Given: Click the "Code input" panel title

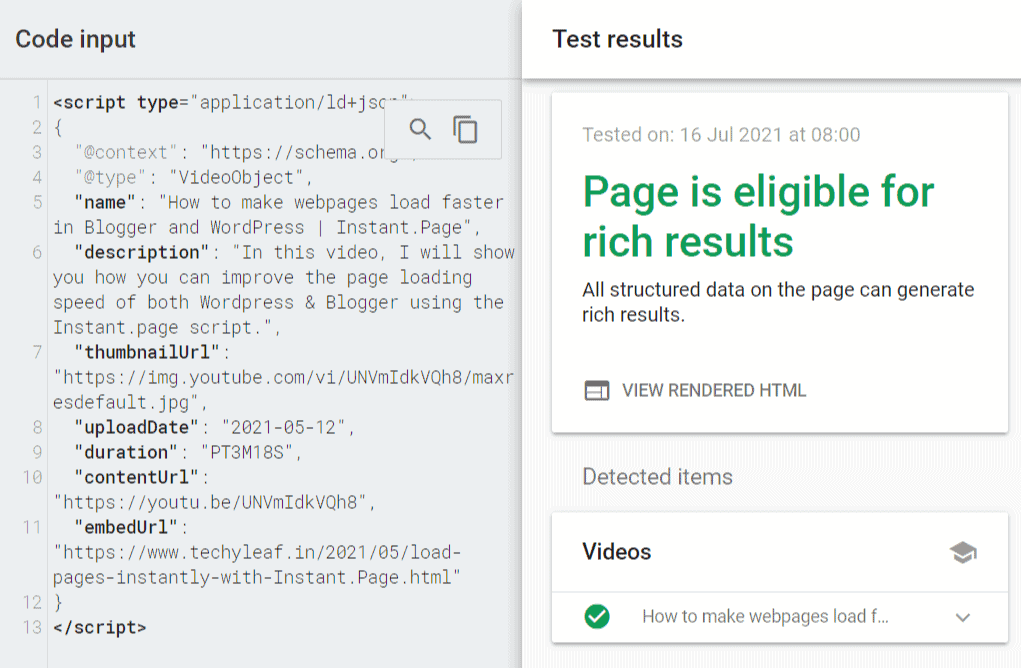Looking at the screenshot, I should click(x=76, y=39).
